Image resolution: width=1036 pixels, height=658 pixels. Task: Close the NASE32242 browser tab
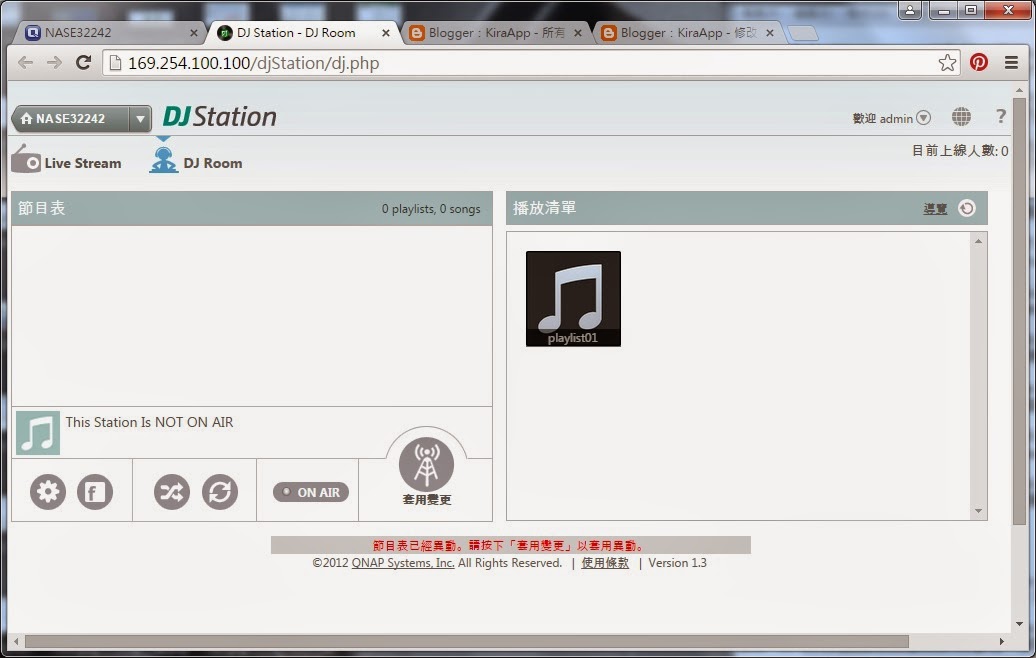(194, 32)
